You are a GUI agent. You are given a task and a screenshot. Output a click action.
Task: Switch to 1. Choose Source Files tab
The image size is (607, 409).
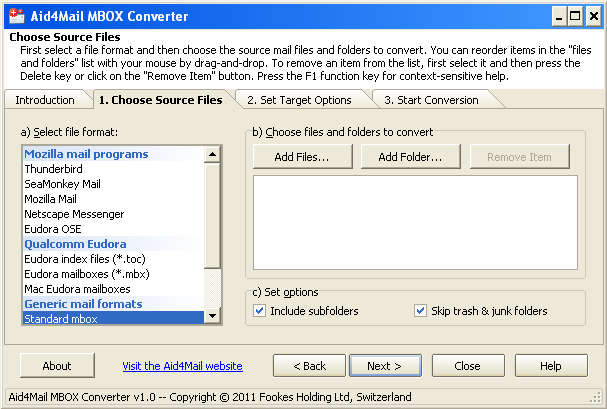tap(161, 100)
